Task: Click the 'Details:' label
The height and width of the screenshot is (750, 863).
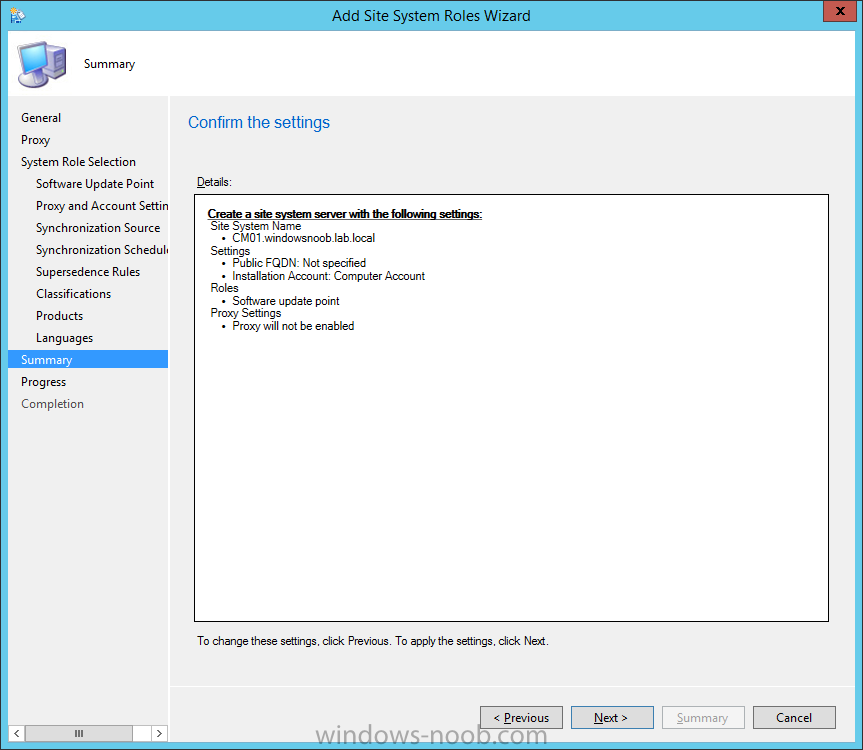Action: [x=214, y=182]
